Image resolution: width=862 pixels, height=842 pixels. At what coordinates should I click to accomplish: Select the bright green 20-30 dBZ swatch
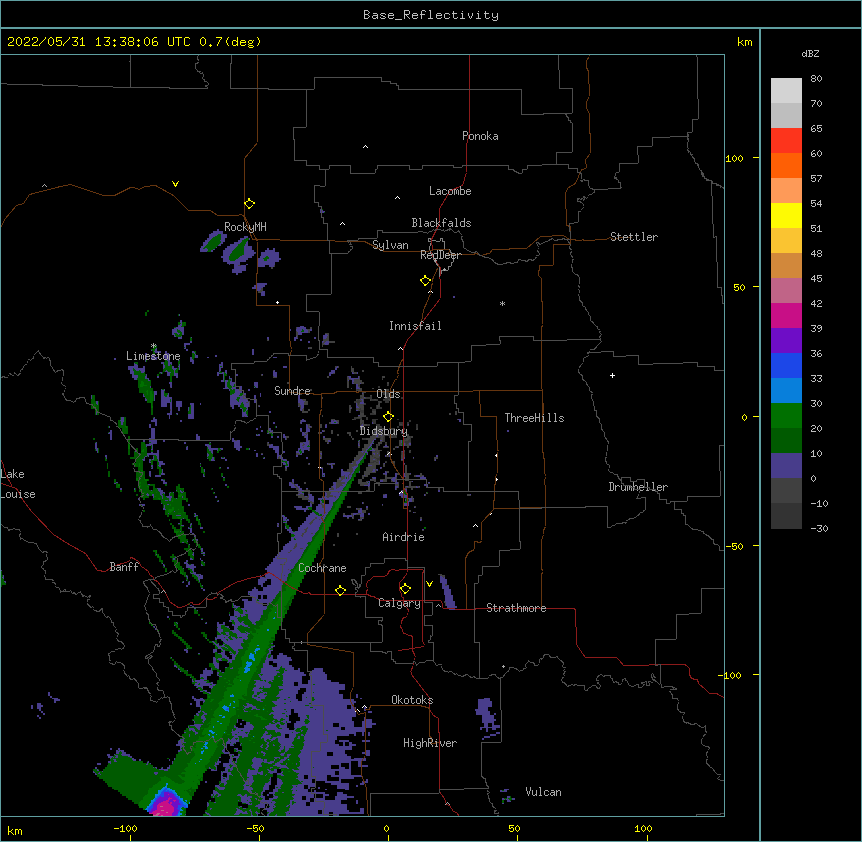tap(786, 416)
